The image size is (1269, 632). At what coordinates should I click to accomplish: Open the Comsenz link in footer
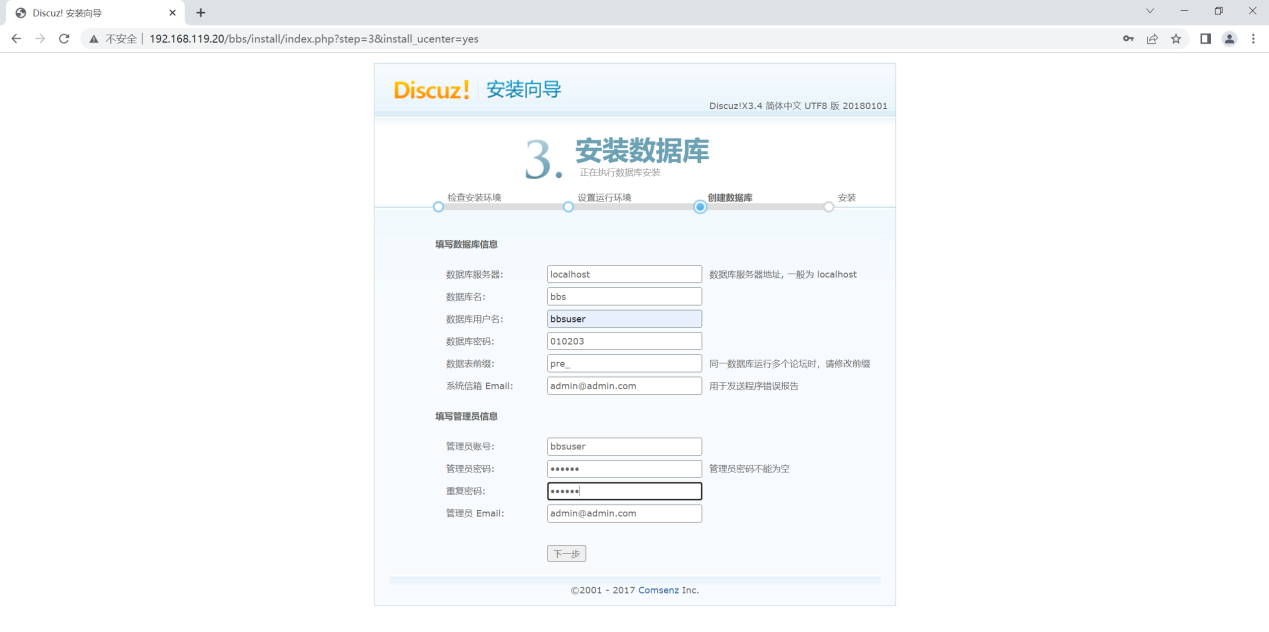click(659, 590)
